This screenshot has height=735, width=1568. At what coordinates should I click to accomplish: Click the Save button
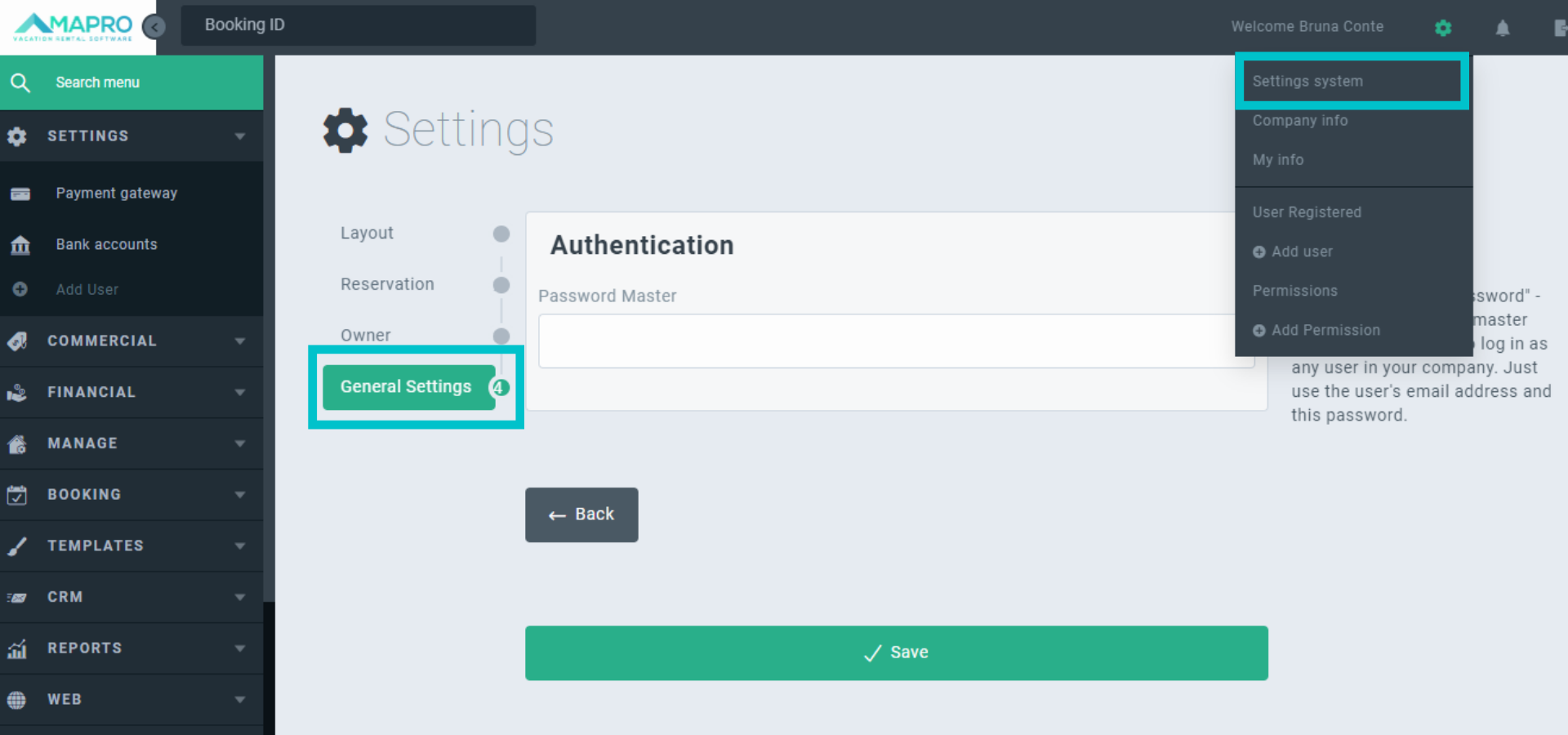[x=896, y=653]
